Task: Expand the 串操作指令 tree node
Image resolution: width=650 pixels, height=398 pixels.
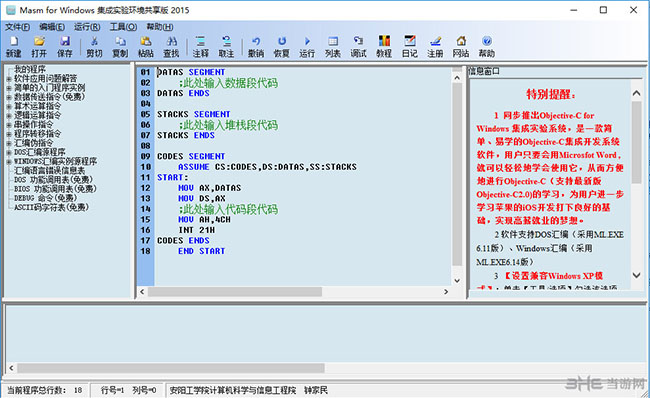Action: [x=9, y=124]
